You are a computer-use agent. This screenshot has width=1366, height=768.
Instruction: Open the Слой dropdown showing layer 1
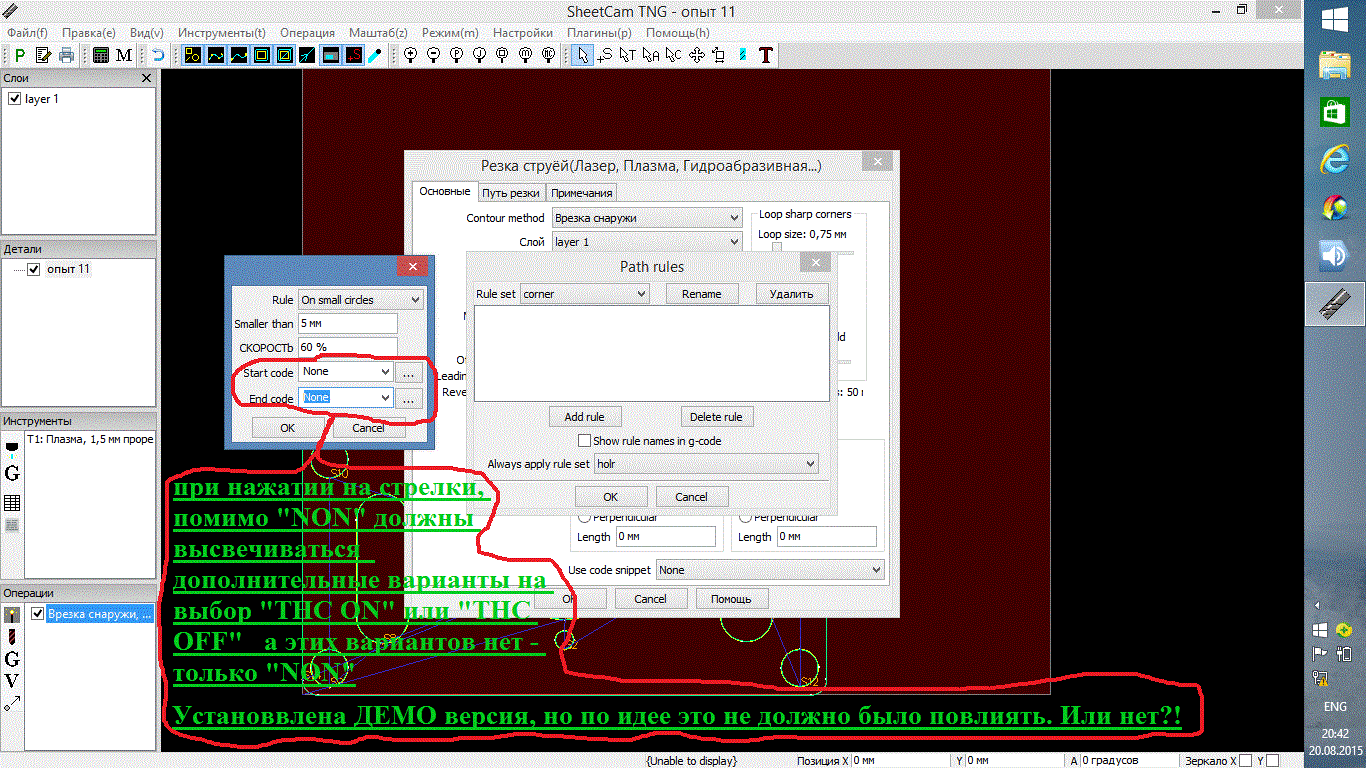pos(646,242)
